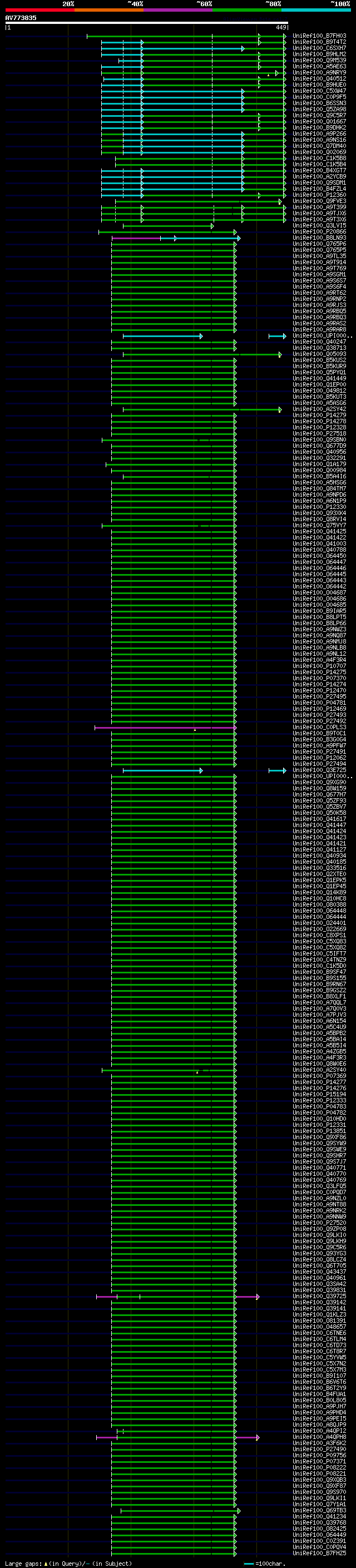Click the cyan ~100% identity legend segment

[316, 10]
